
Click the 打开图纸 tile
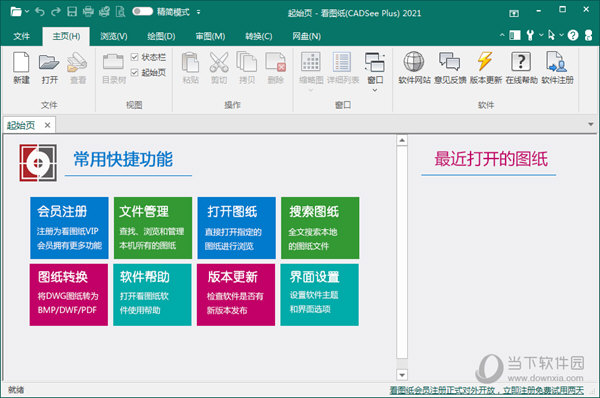[236, 228]
